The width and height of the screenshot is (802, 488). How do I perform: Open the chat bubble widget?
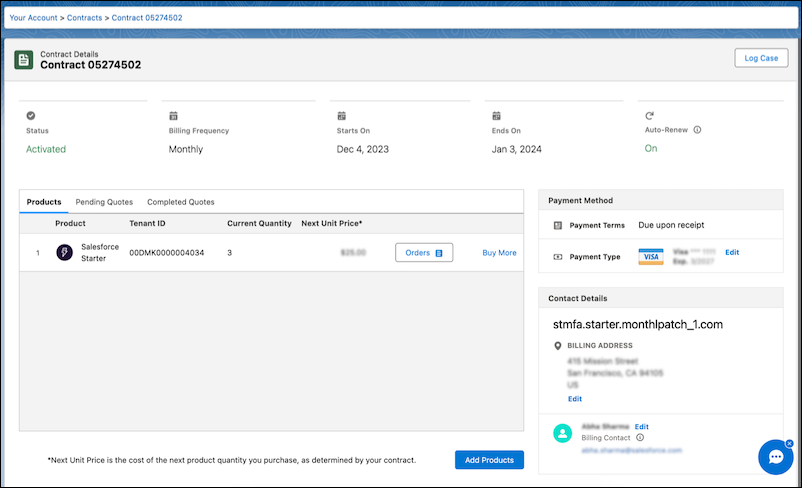(775, 457)
